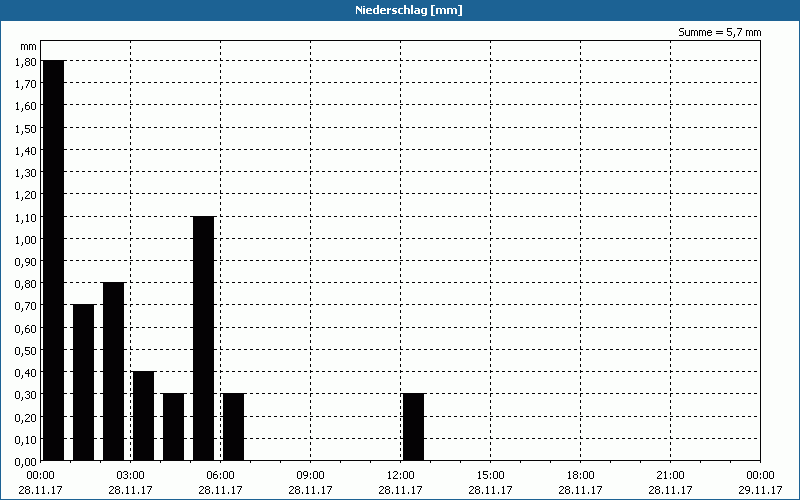Click the 18:00 time axis label

pos(580,476)
